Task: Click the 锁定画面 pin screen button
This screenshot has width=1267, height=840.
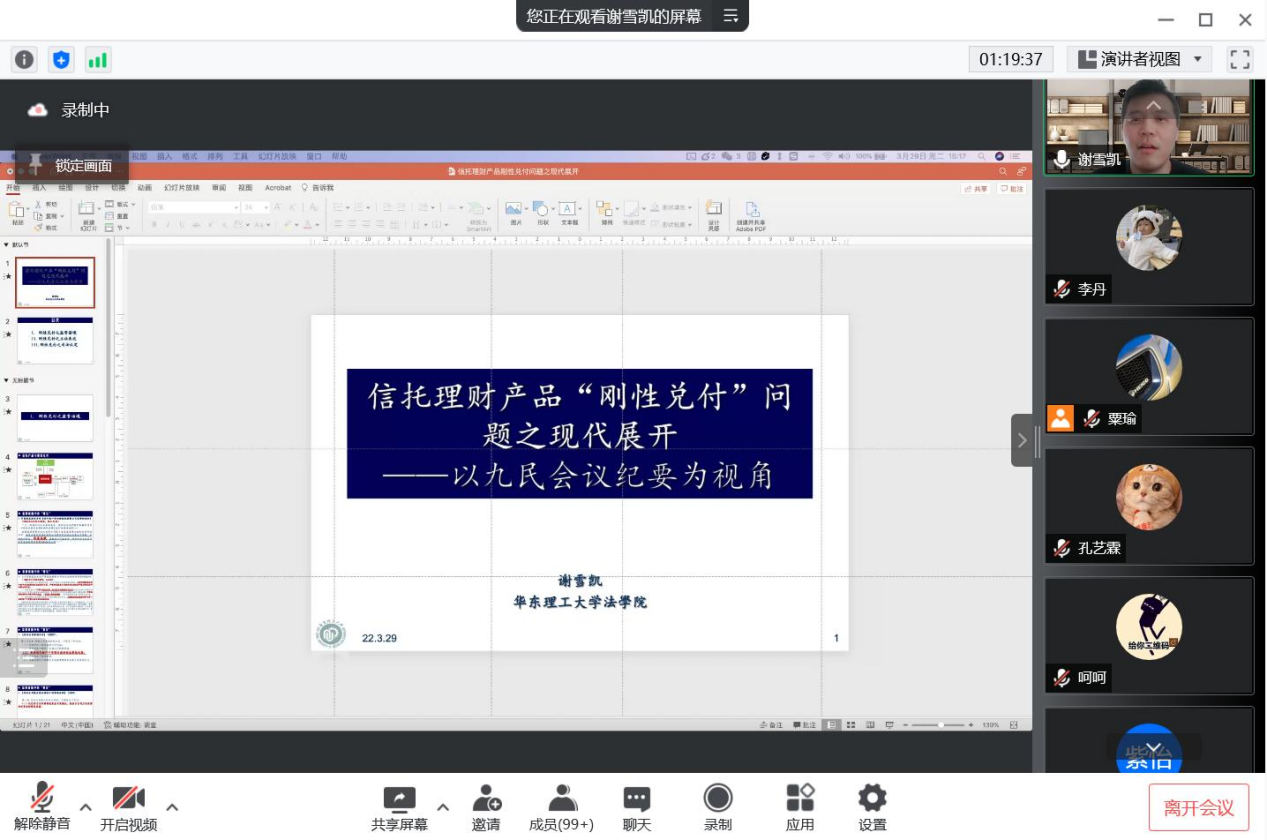Action: (x=70, y=165)
